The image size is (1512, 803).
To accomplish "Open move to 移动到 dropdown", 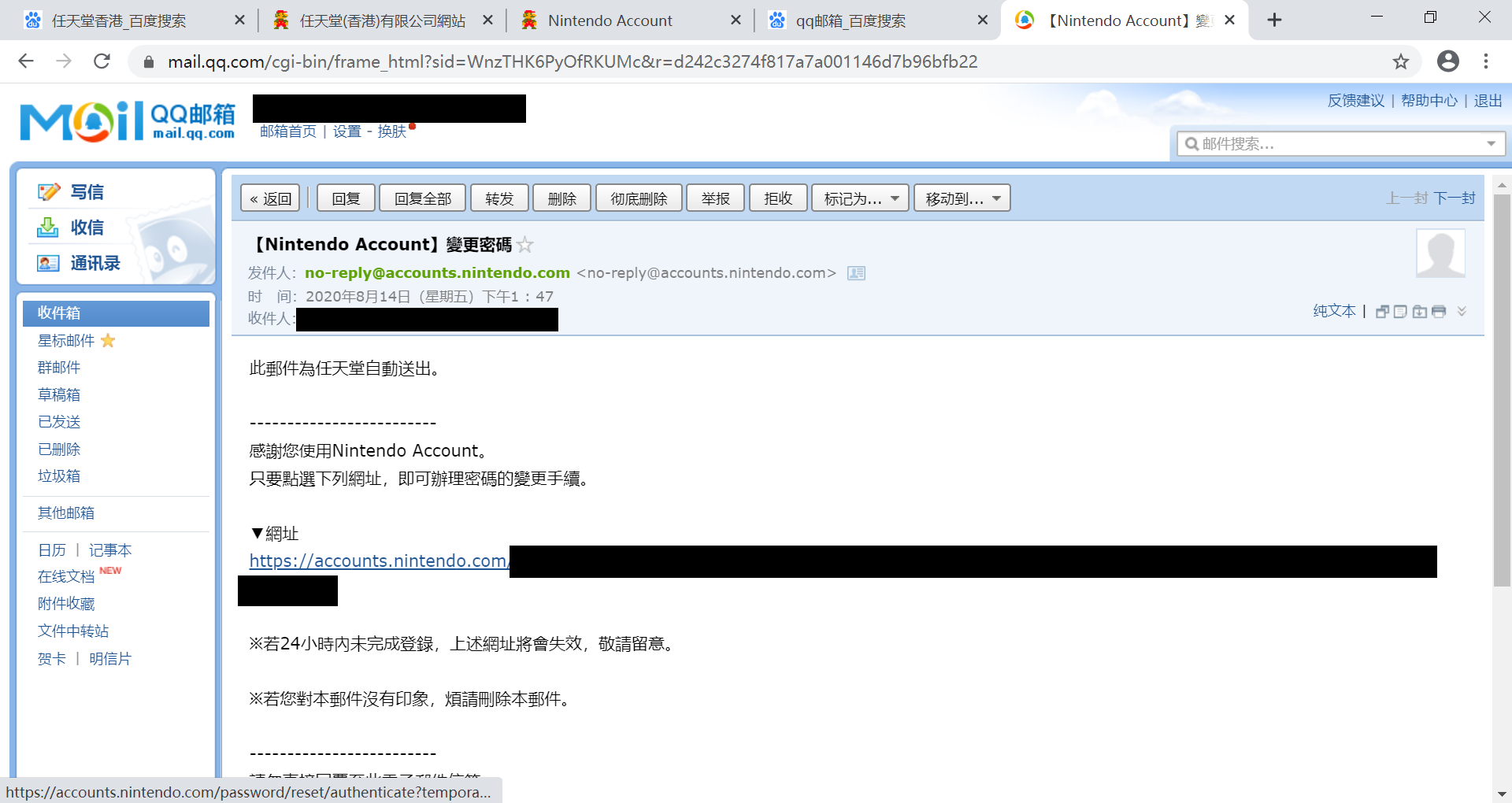I will click(962, 198).
